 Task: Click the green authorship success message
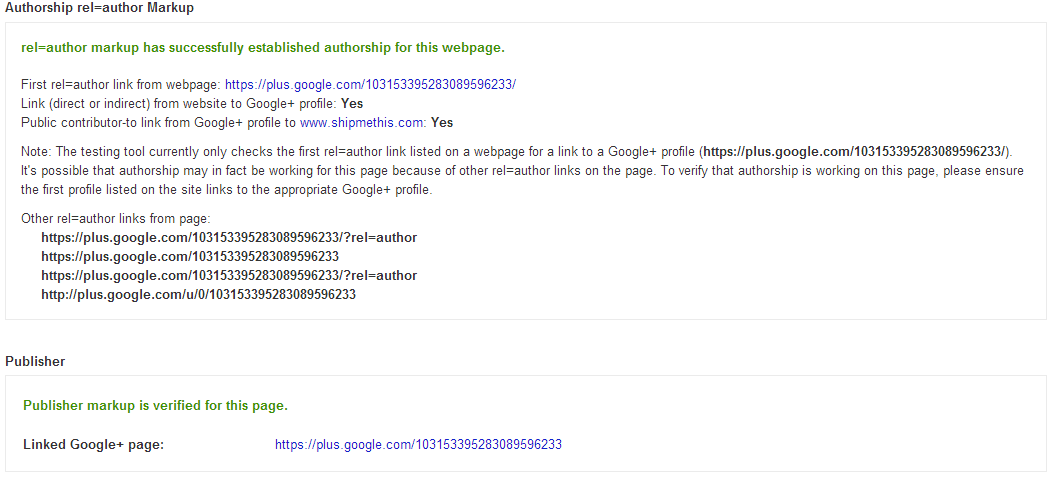(x=262, y=48)
